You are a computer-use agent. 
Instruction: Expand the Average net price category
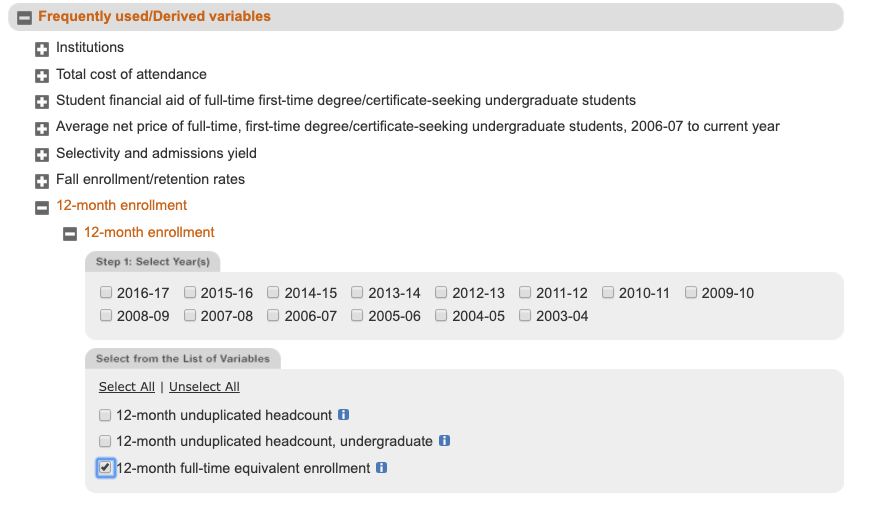pyautogui.click(x=42, y=128)
